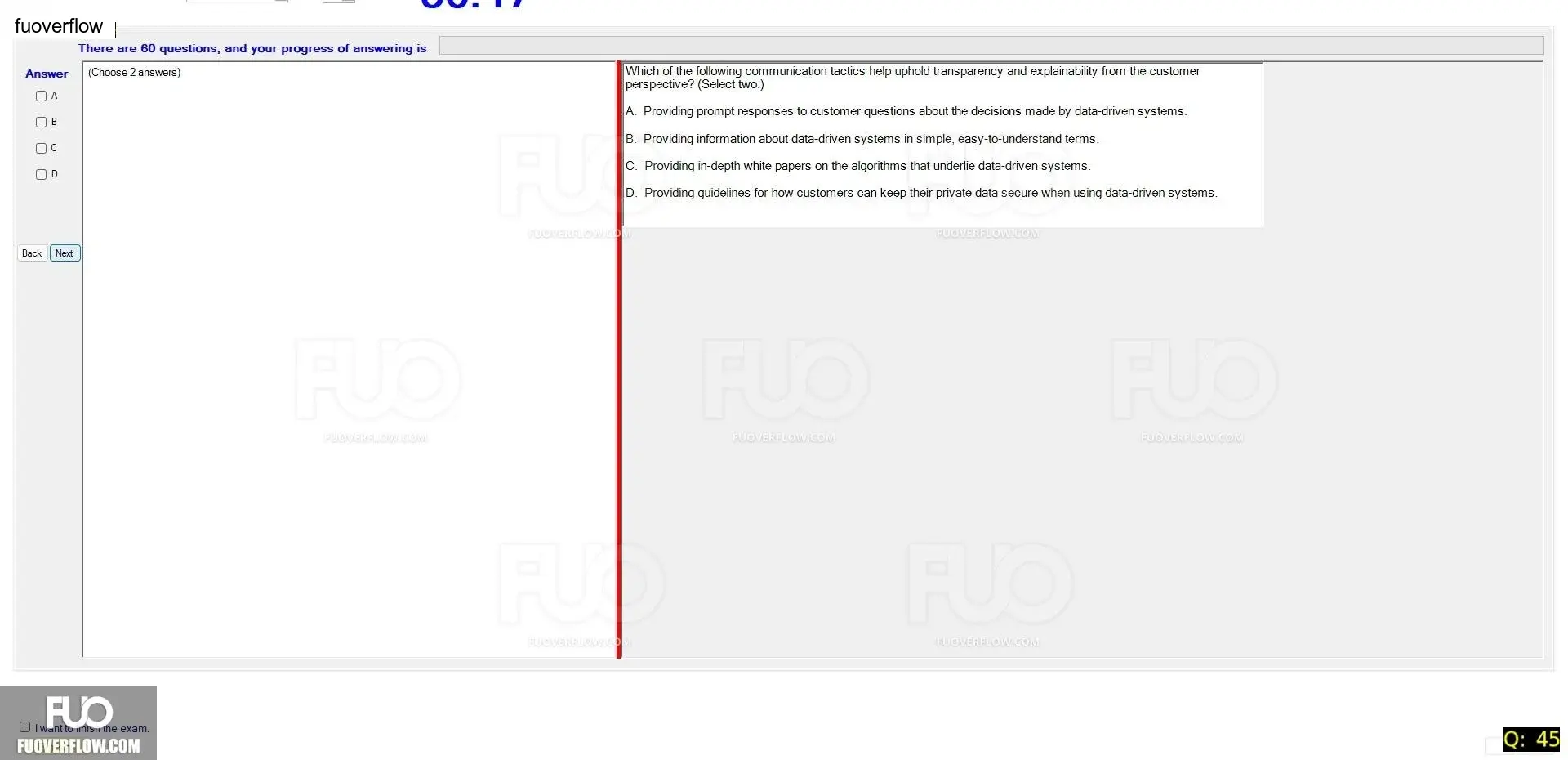
Task: Click the 'fuoverflow' title text
Action: pos(59,26)
